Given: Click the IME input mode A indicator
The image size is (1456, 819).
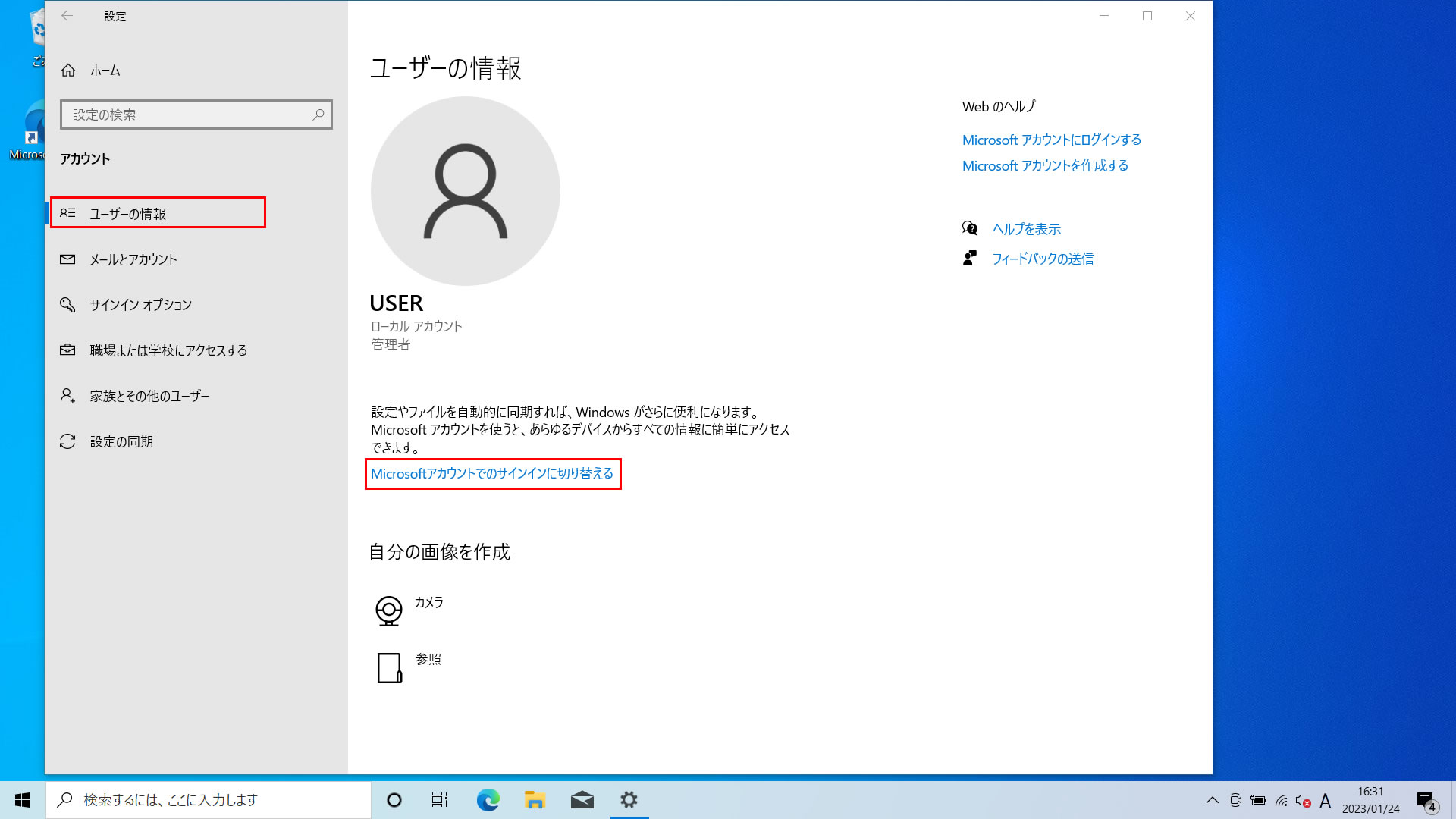Looking at the screenshot, I should pos(1326,800).
